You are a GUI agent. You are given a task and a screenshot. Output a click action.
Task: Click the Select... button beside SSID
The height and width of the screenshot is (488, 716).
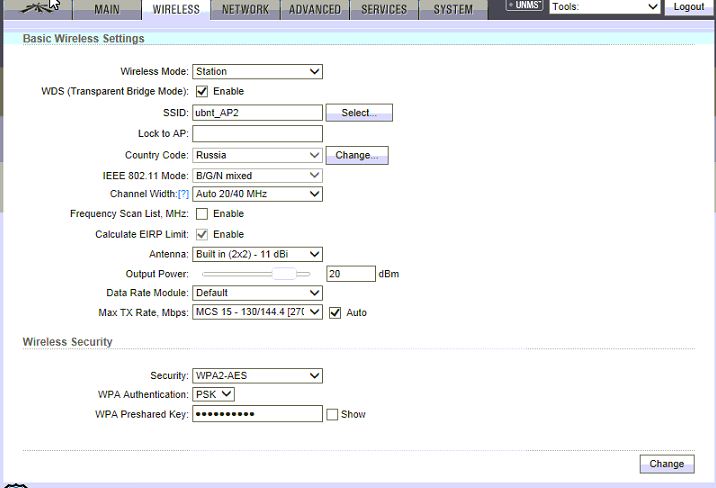tap(359, 113)
